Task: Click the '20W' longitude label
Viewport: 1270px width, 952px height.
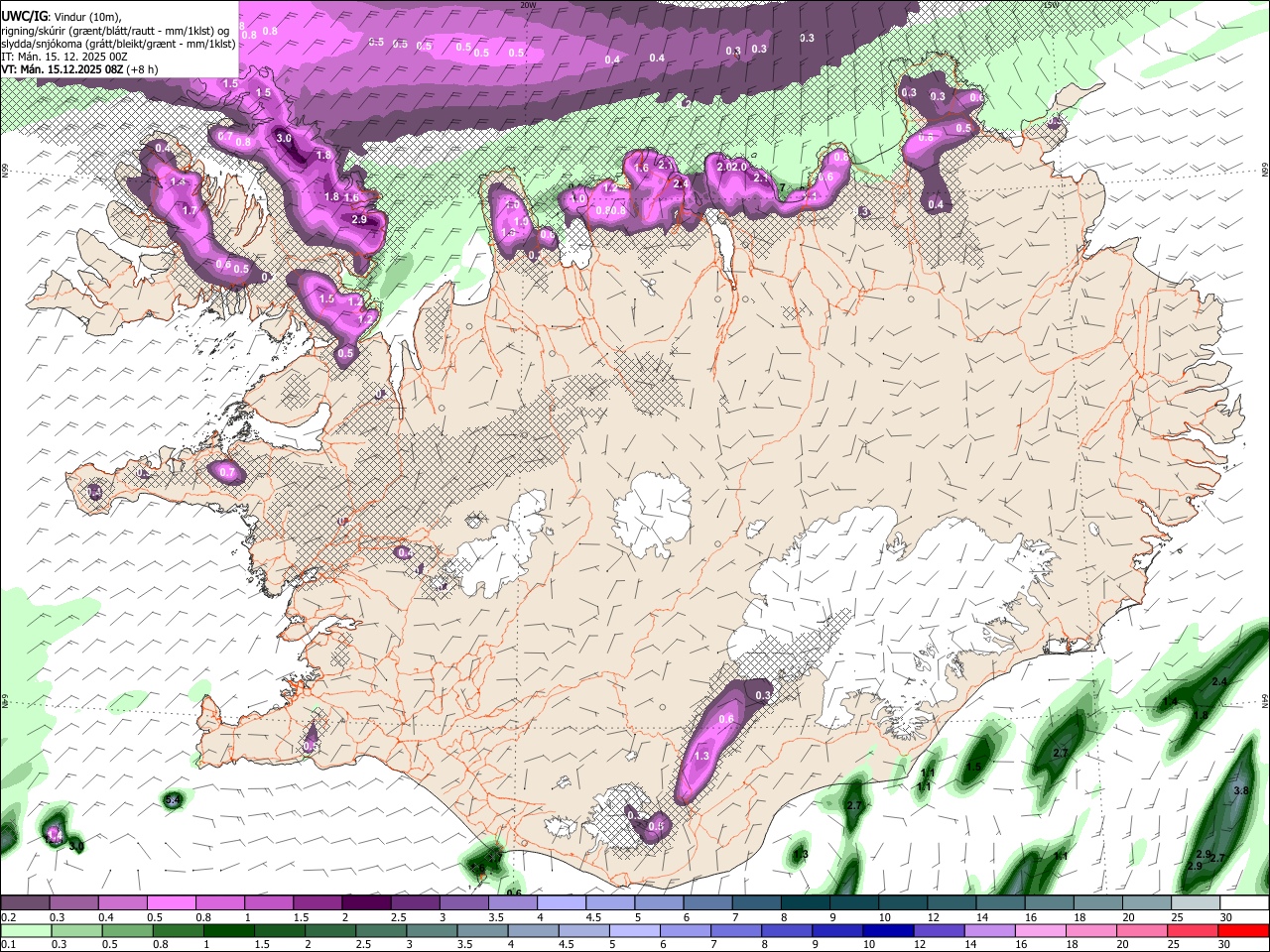Action: pos(528,4)
